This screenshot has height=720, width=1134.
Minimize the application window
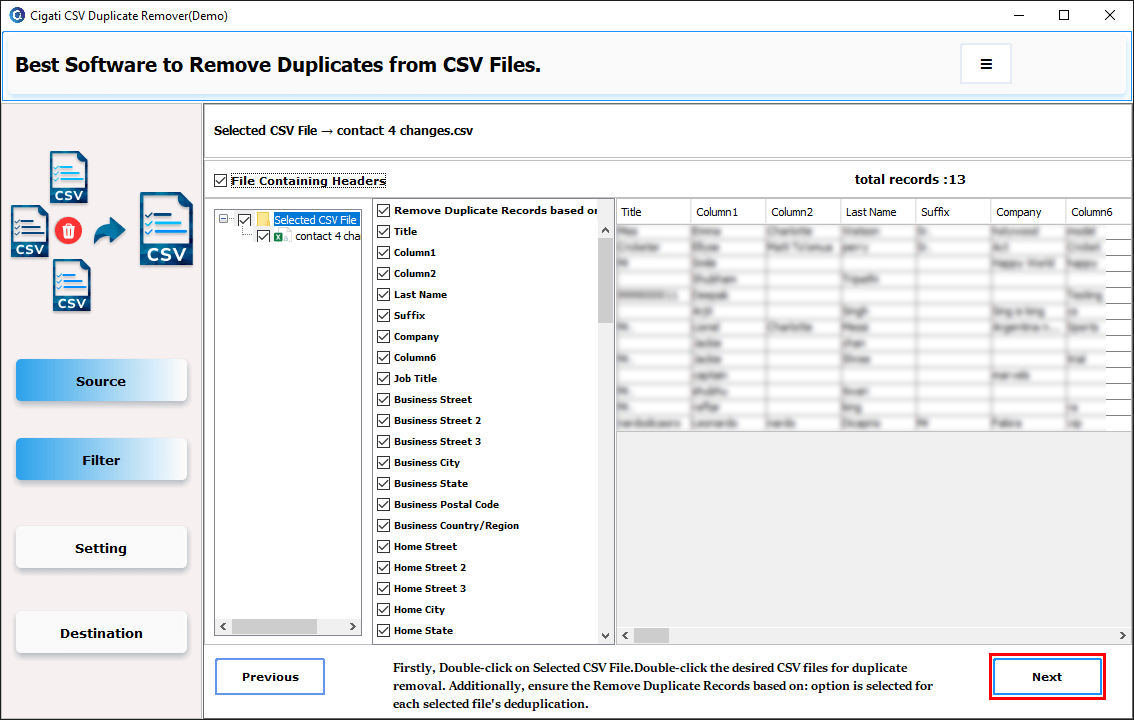[x=1019, y=15]
